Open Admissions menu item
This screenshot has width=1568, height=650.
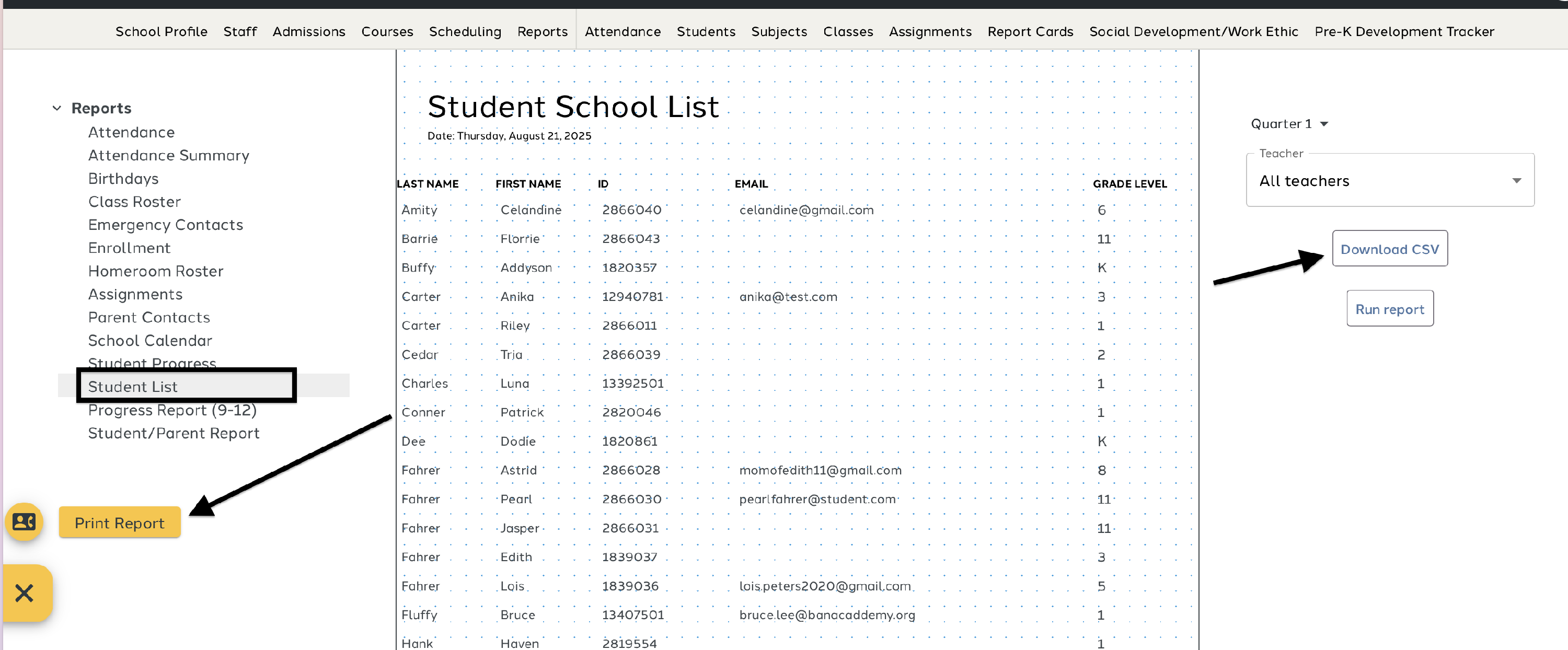308,31
